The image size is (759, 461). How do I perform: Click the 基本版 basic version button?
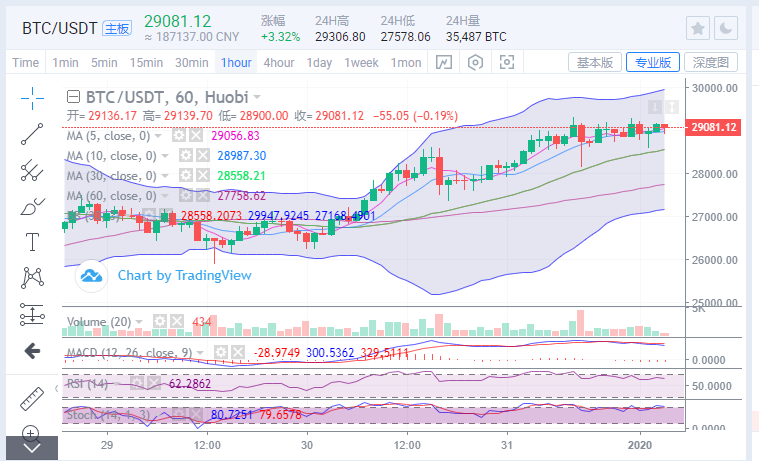596,62
